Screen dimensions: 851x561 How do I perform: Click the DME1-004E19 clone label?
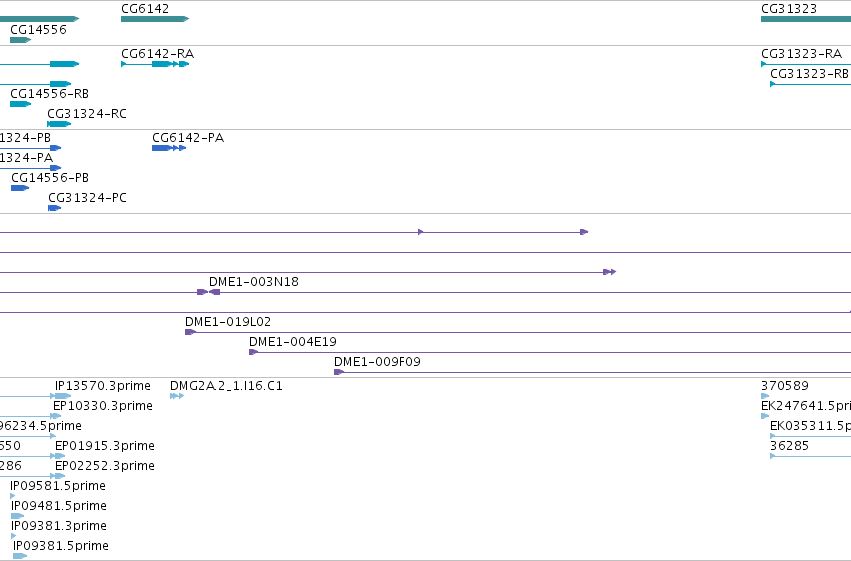click(293, 342)
